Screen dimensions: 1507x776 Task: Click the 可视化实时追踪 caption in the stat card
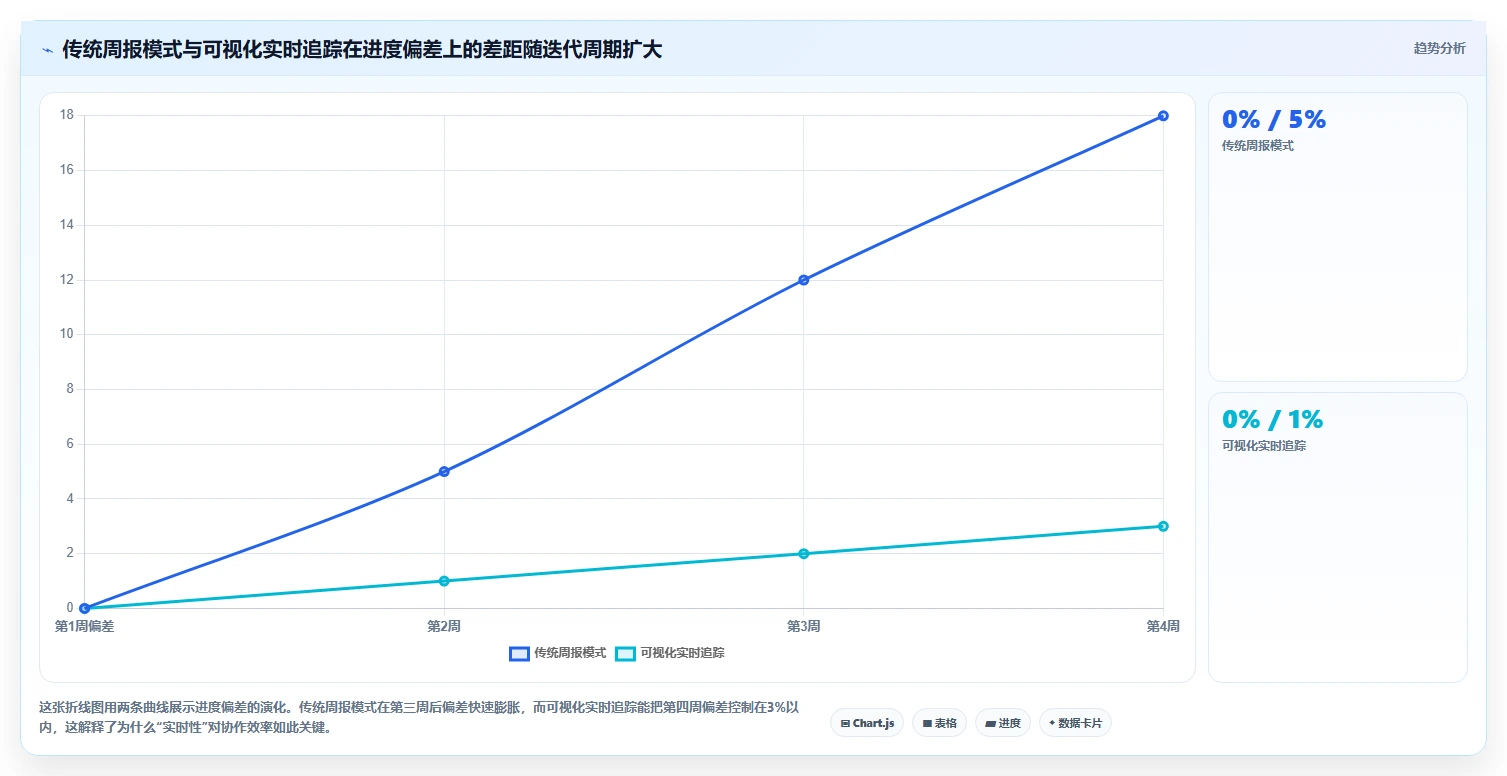[1264, 446]
